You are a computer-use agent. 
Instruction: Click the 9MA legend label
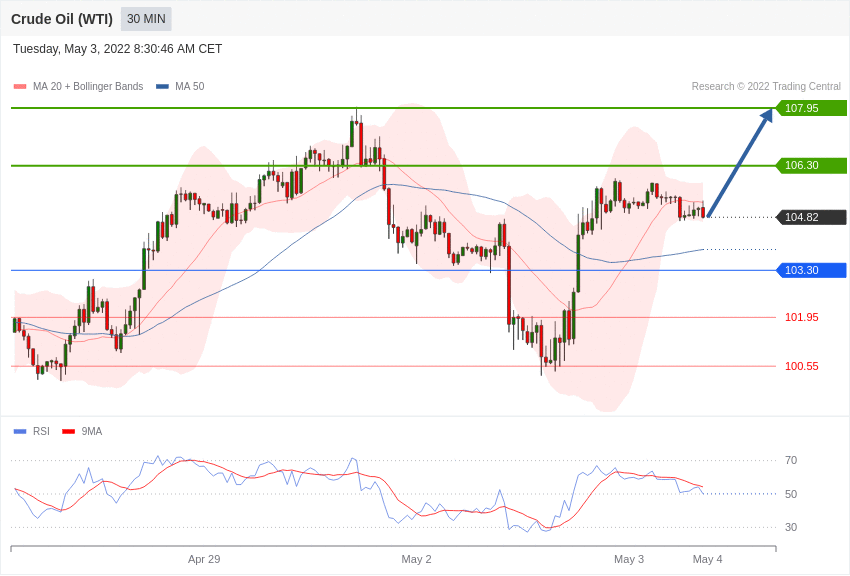(x=92, y=431)
